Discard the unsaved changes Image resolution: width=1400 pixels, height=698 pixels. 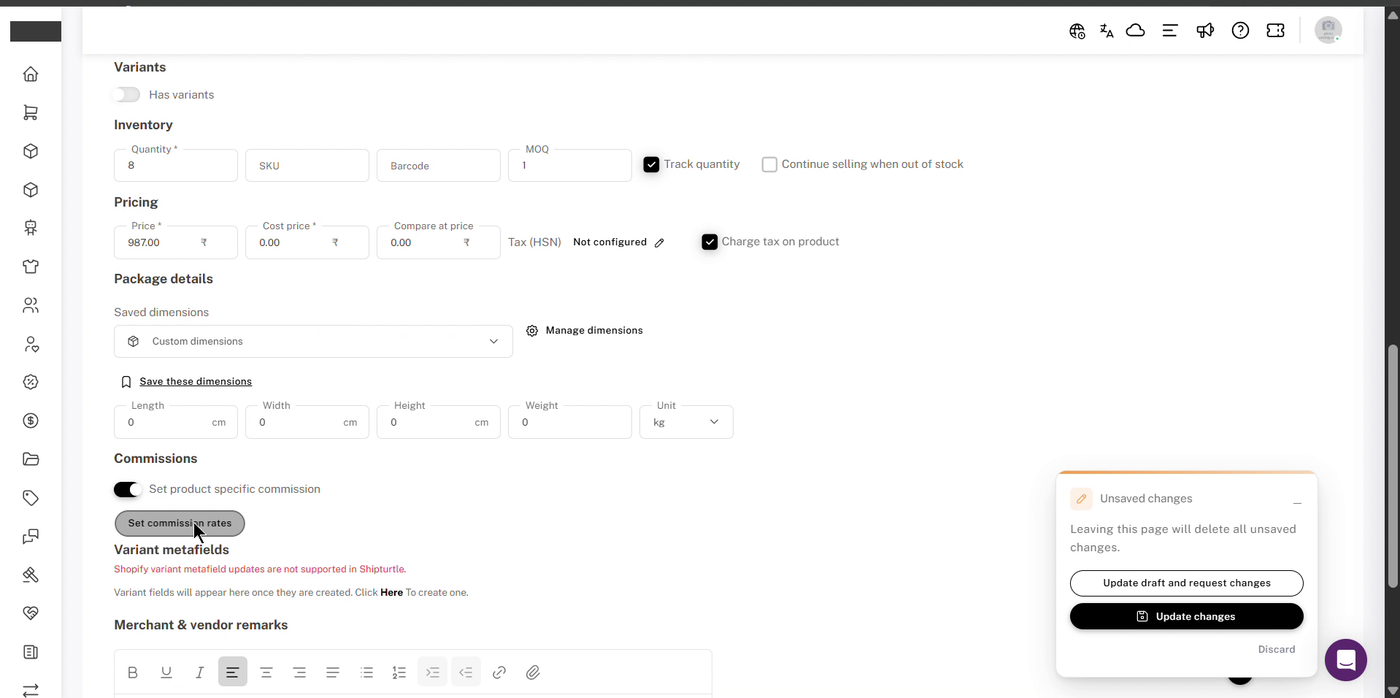pyautogui.click(x=1276, y=650)
